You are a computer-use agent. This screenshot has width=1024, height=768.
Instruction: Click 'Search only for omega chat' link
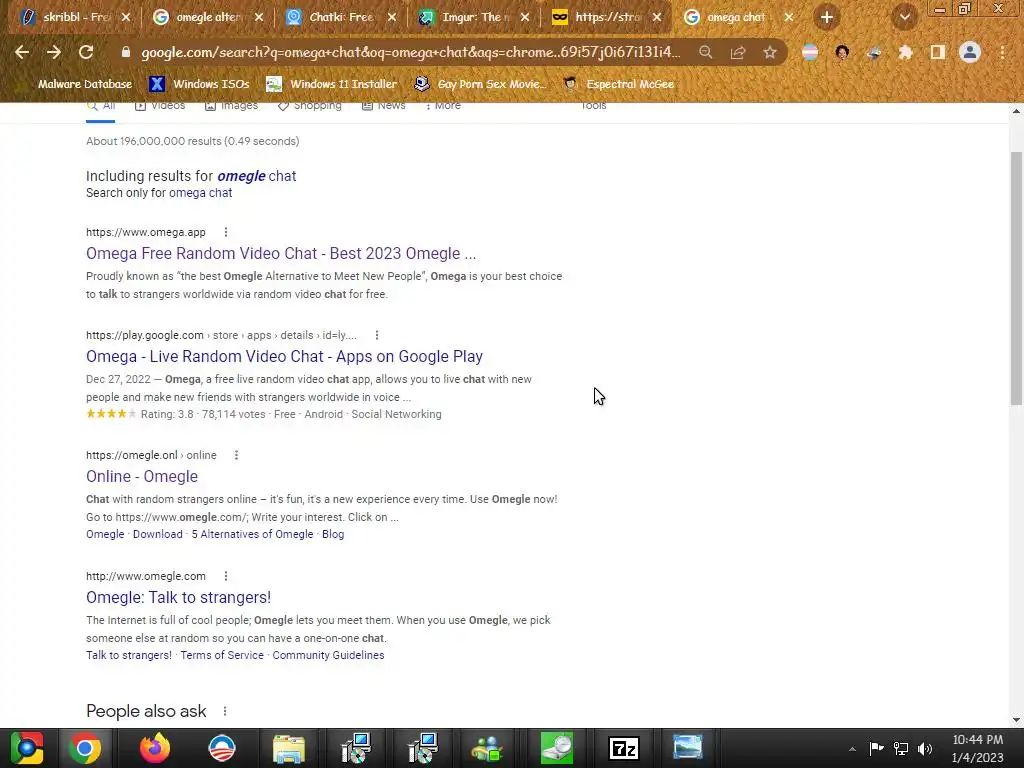tap(200, 193)
